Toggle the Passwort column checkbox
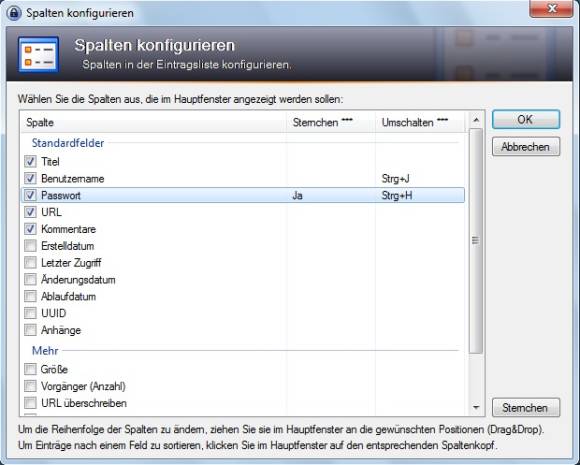The image size is (580, 465). click(30, 195)
